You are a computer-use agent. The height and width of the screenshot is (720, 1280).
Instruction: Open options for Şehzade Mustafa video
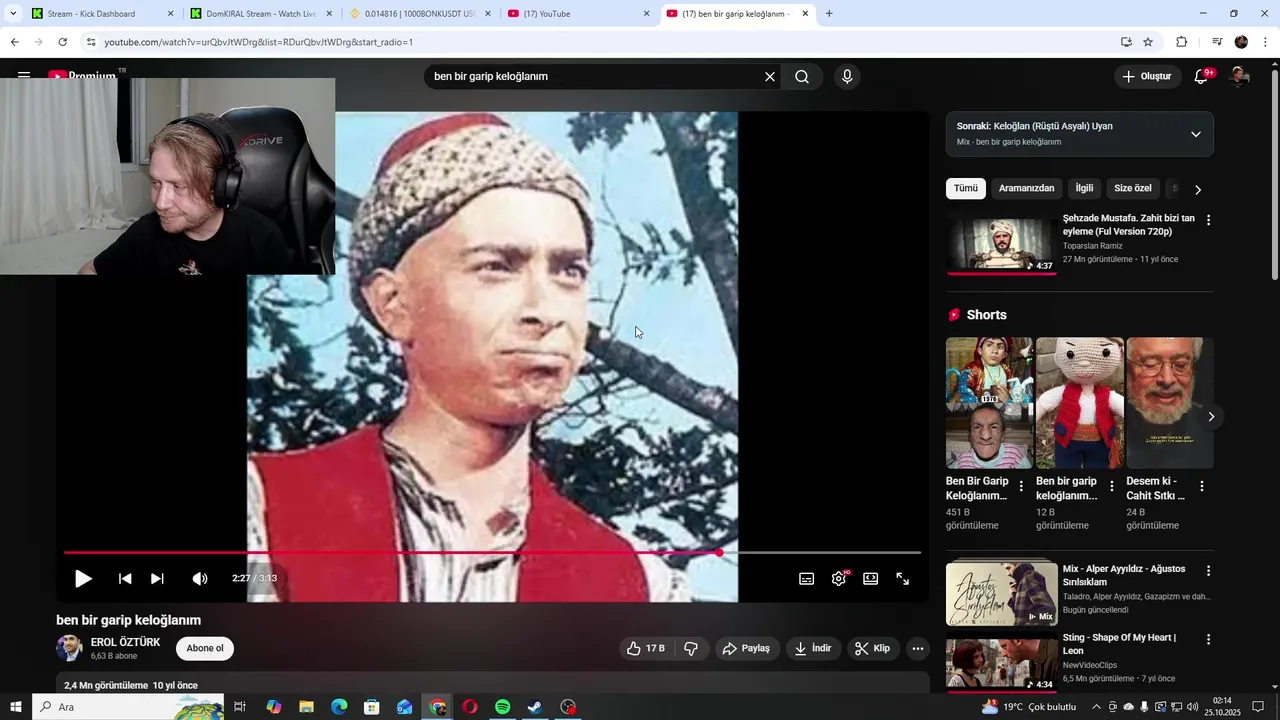[x=1208, y=220]
